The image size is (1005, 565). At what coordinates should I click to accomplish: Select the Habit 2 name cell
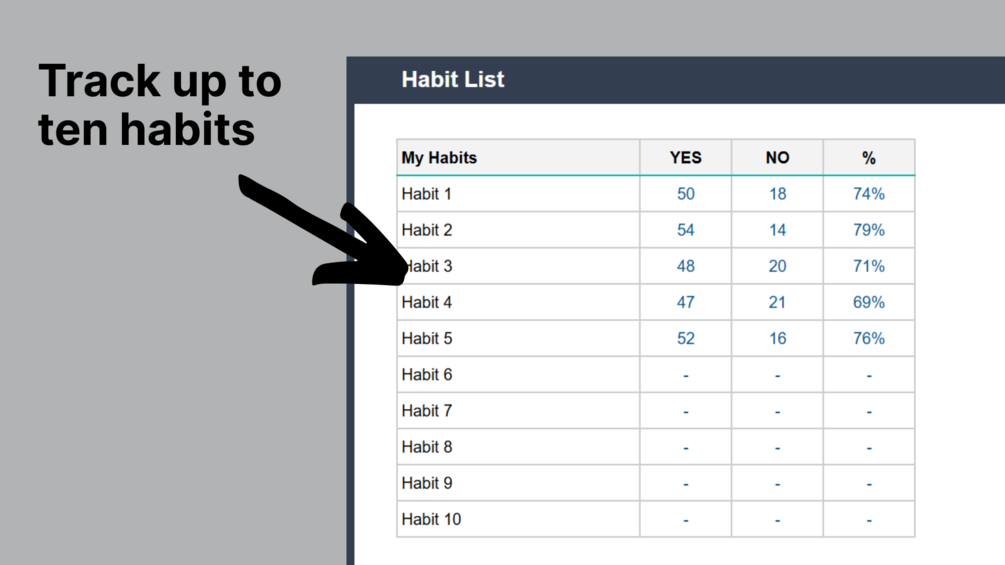point(518,230)
